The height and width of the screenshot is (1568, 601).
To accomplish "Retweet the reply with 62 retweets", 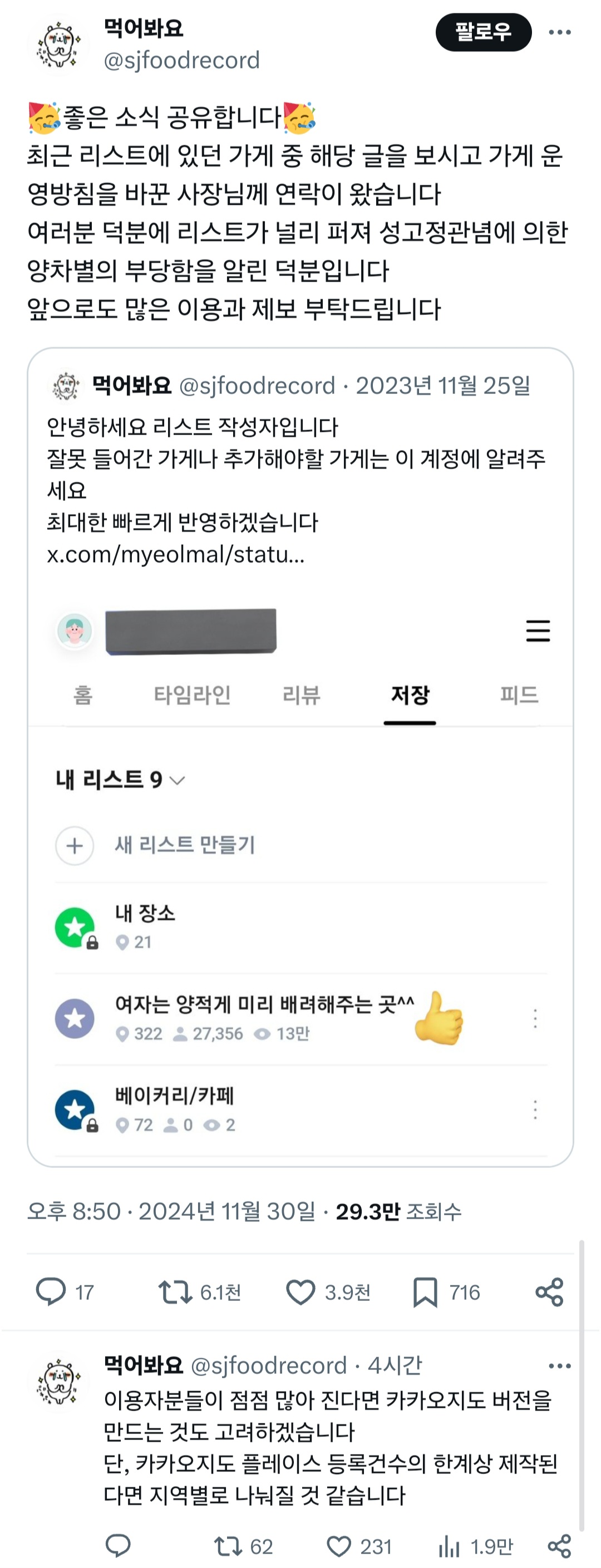I will 229,1546.
